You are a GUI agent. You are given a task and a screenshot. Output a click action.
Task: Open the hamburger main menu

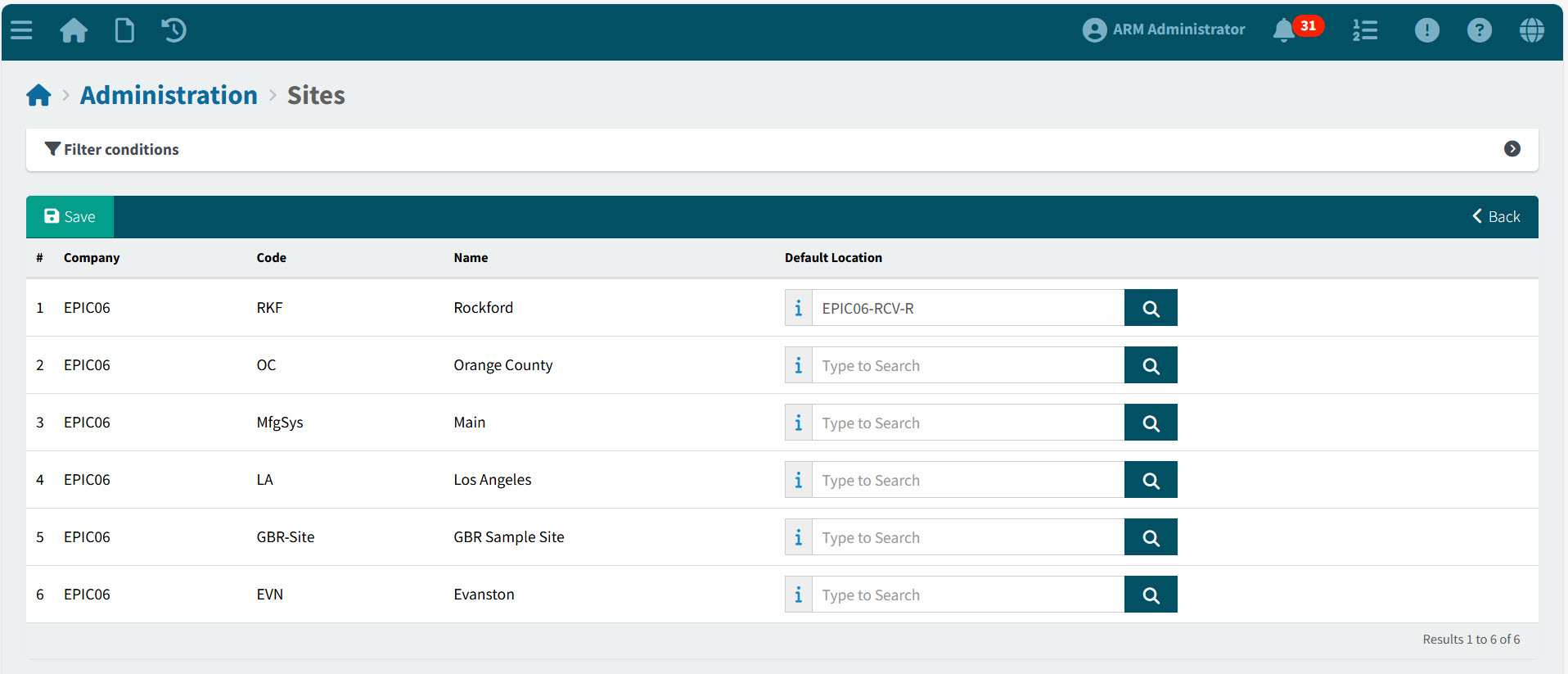21,30
